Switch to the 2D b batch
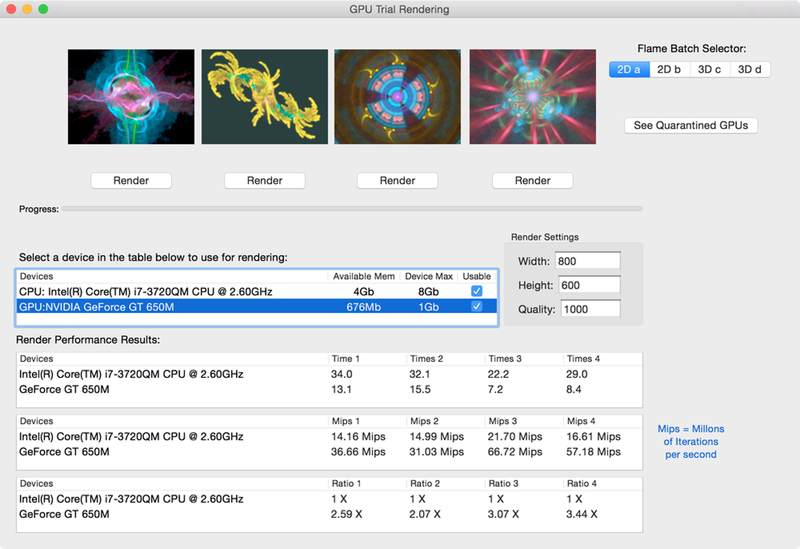The height and width of the screenshot is (549, 800). pyautogui.click(x=669, y=69)
